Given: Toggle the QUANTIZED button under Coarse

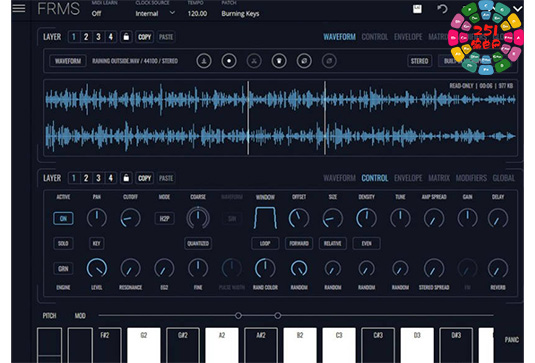Looking at the screenshot, I should coord(198,244).
